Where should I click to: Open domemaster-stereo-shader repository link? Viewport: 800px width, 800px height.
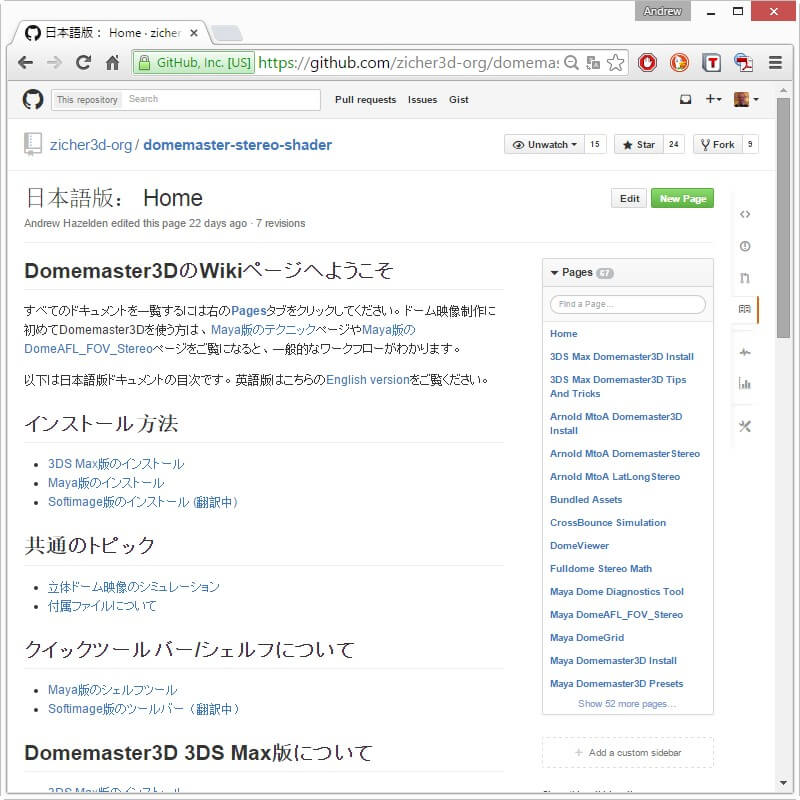237,145
